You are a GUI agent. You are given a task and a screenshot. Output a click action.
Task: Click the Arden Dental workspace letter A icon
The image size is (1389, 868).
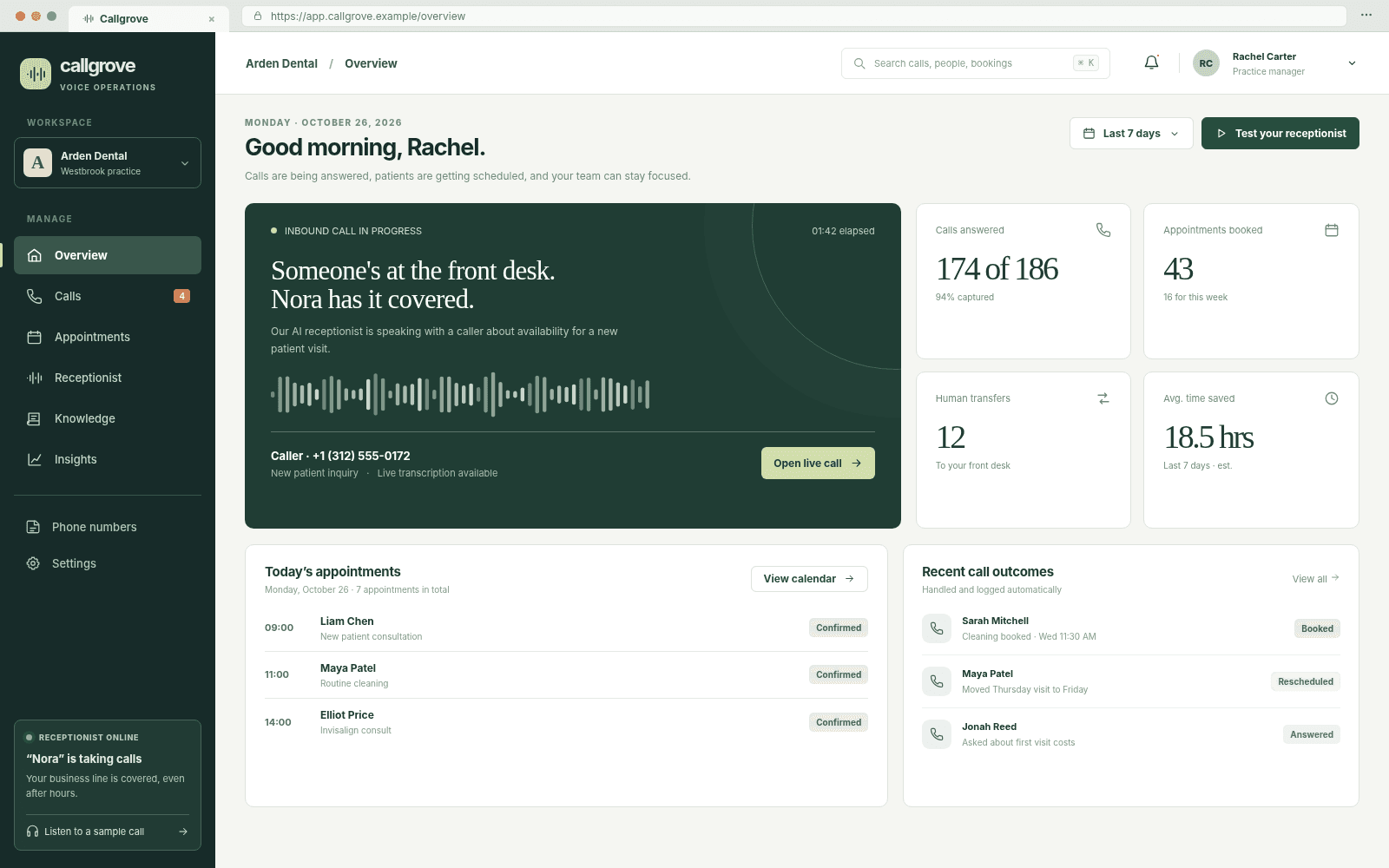pyautogui.click(x=37, y=162)
